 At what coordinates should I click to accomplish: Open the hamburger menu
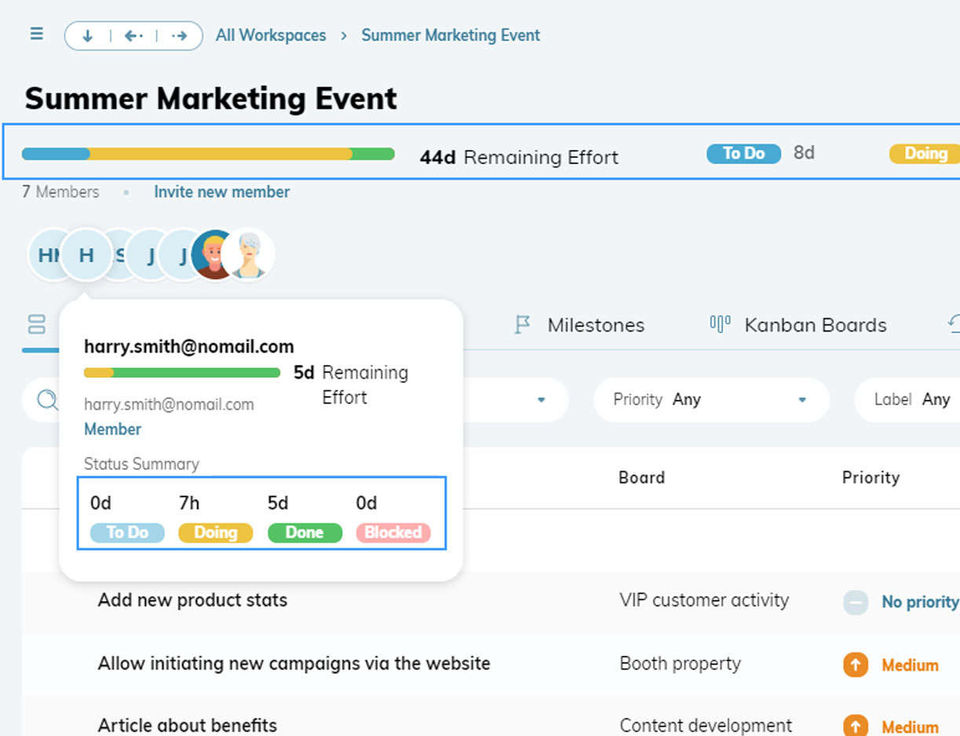tap(37, 34)
